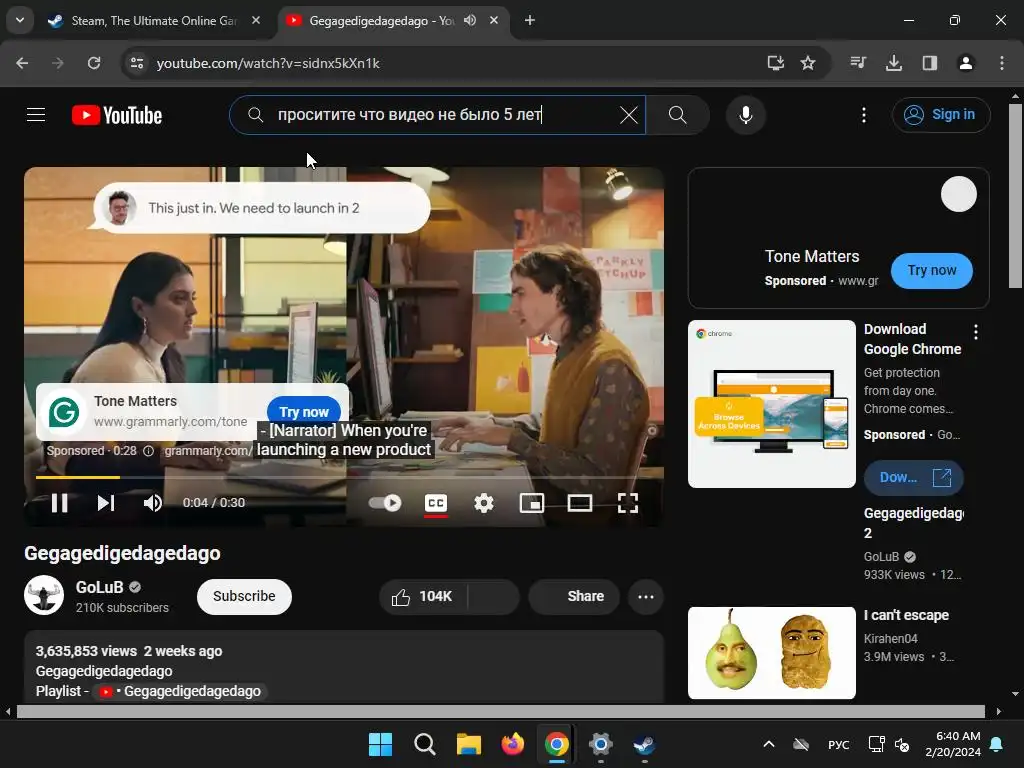Enter fullscreen video mode
Image resolution: width=1024 pixels, height=768 pixels.
tap(628, 503)
